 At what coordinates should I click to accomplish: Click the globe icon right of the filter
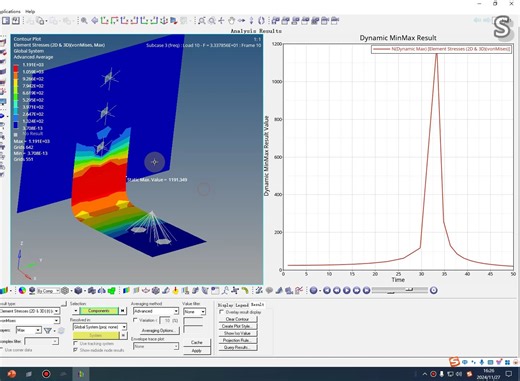pos(61,330)
